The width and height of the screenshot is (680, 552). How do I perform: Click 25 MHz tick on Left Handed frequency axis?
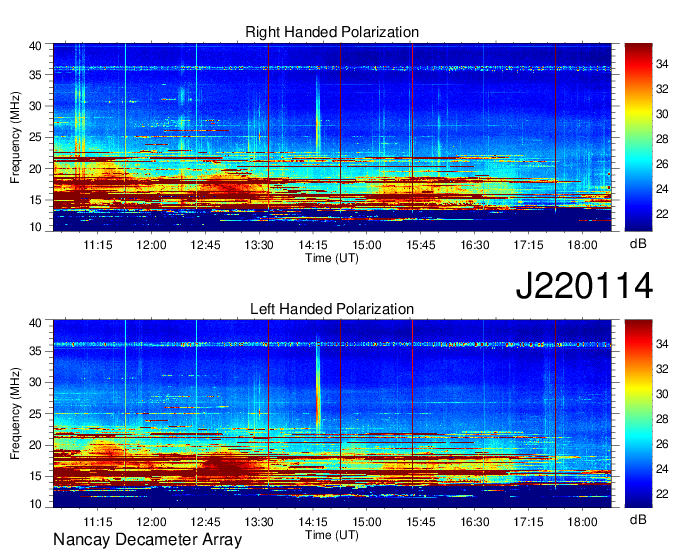click(x=35, y=414)
